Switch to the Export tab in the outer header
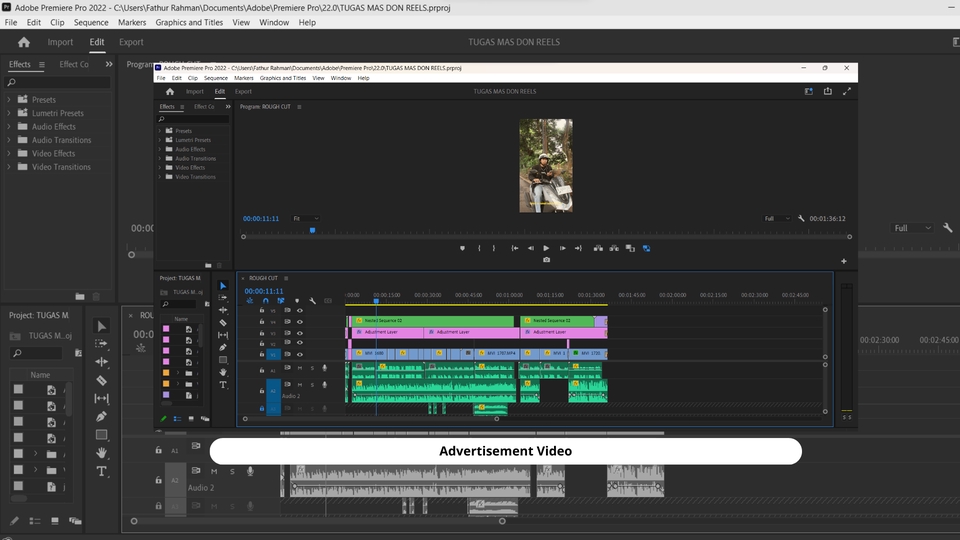This screenshot has width=960, height=540. point(131,42)
